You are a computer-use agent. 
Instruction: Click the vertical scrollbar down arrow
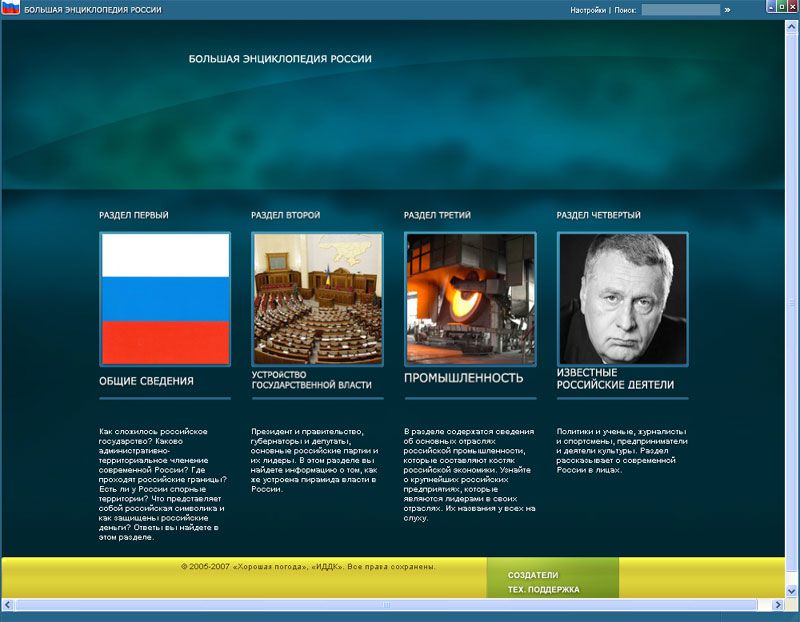tap(792, 591)
